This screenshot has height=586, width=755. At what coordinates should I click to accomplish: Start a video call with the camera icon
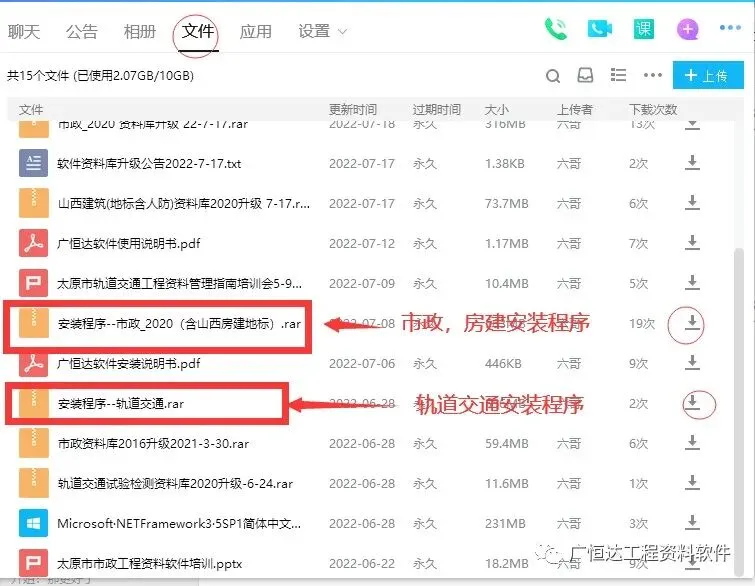click(x=599, y=29)
